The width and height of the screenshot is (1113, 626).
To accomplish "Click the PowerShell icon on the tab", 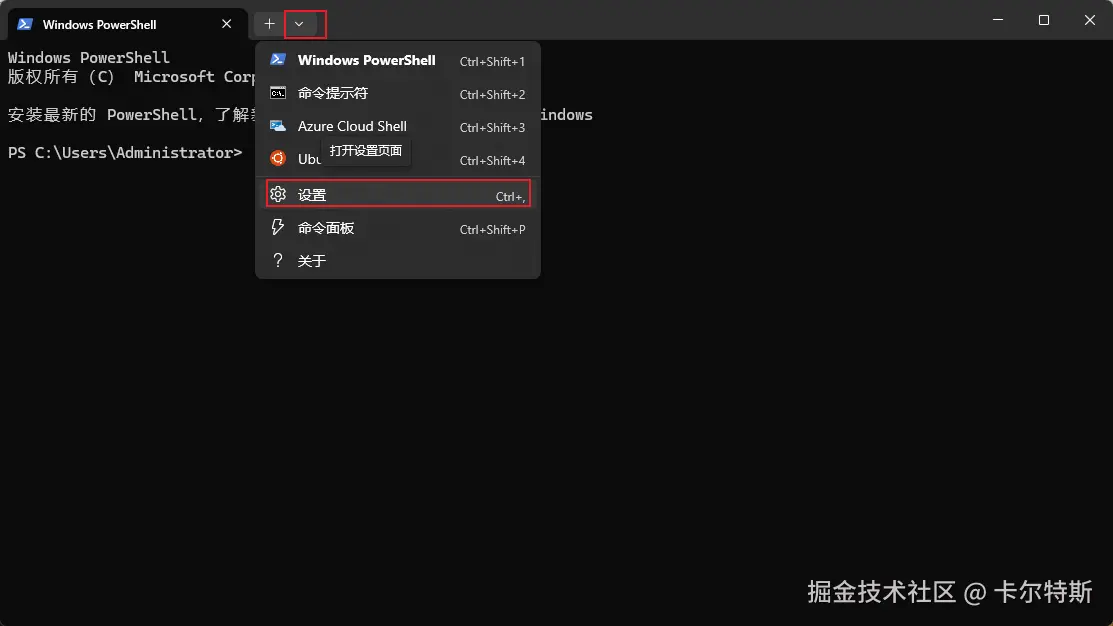I will (25, 24).
